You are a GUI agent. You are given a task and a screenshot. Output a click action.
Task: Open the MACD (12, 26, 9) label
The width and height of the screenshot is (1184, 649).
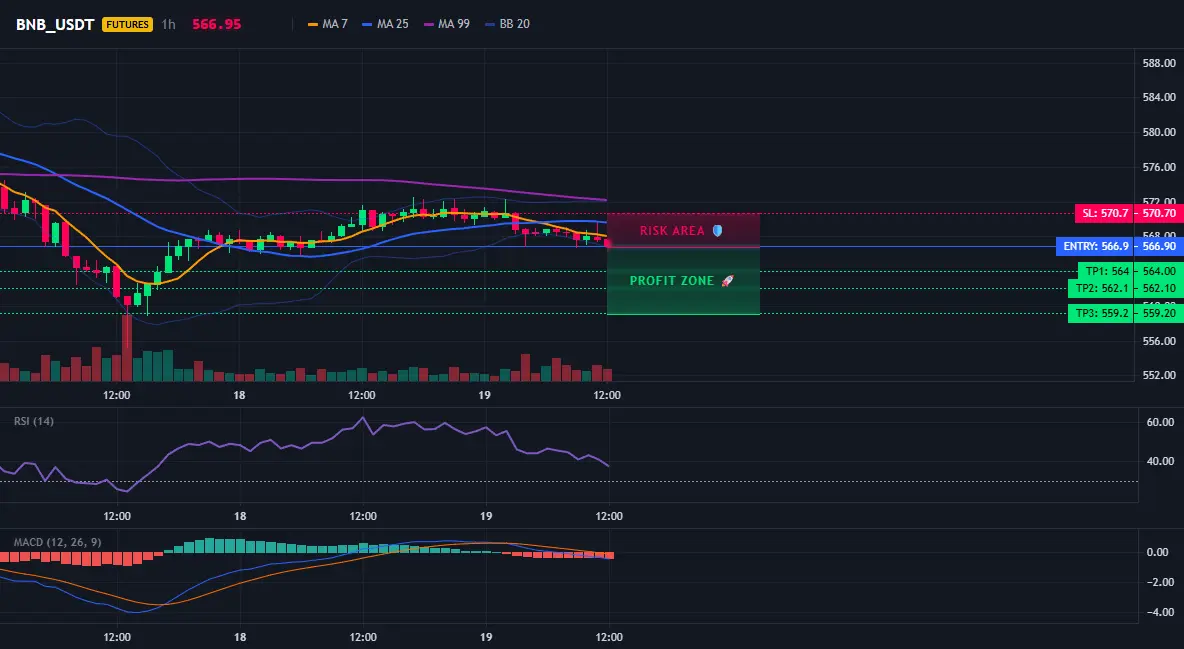pyautogui.click(x=57, y=542)
